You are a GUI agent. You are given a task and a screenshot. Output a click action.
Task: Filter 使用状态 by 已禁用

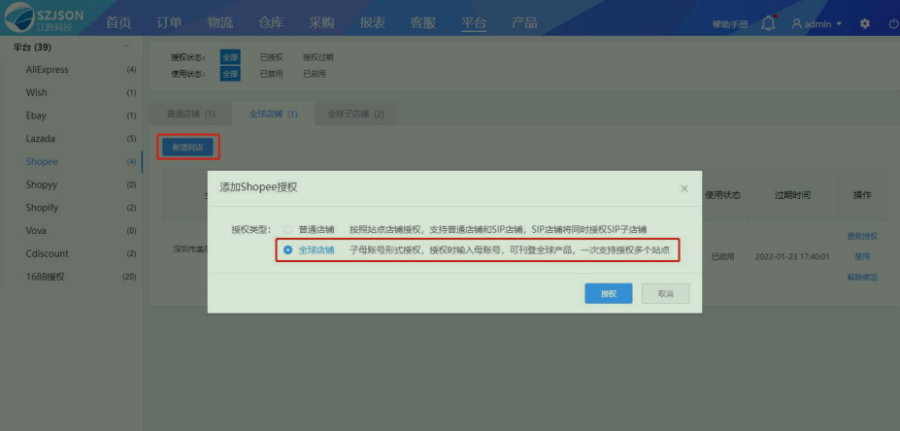tap(271, 74)
